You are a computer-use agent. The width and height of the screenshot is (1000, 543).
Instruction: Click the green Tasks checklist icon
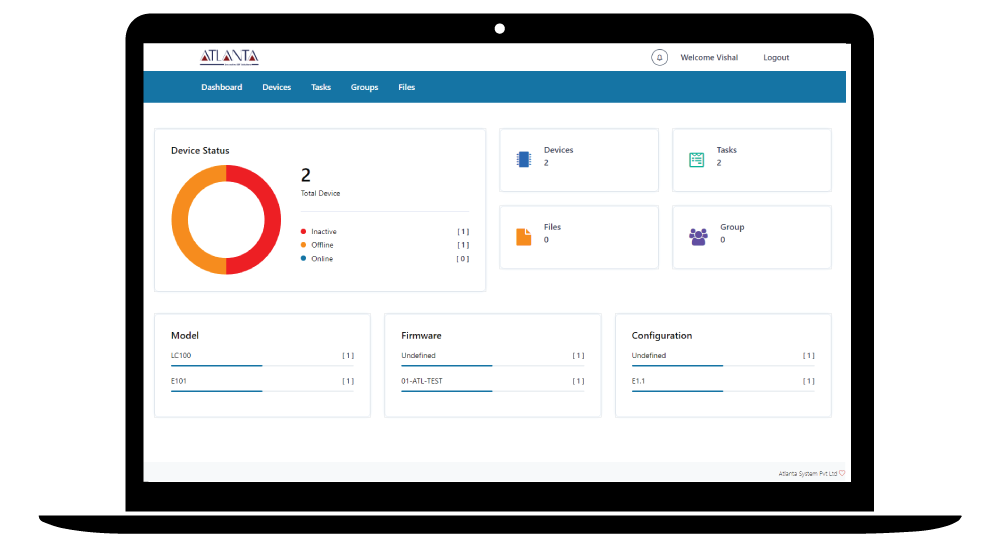(x=696, y=160)
